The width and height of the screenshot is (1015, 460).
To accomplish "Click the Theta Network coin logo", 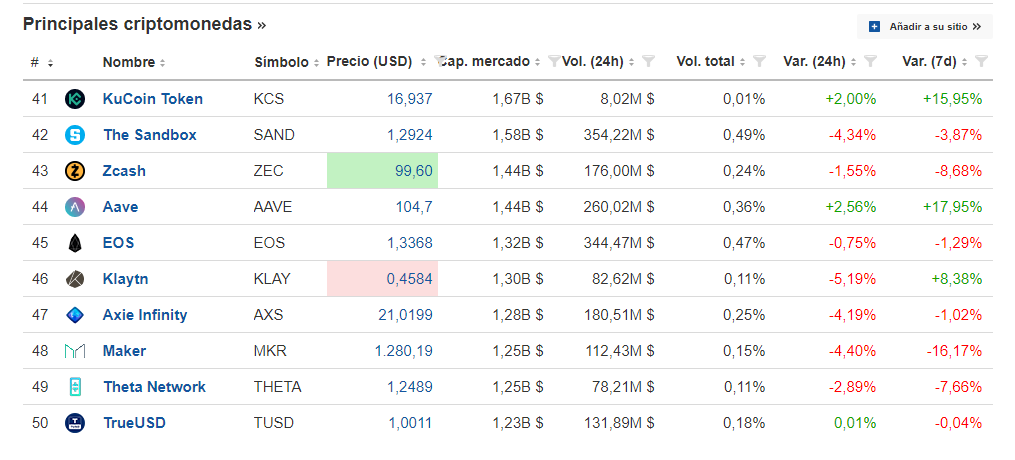I will click(75, 387).
